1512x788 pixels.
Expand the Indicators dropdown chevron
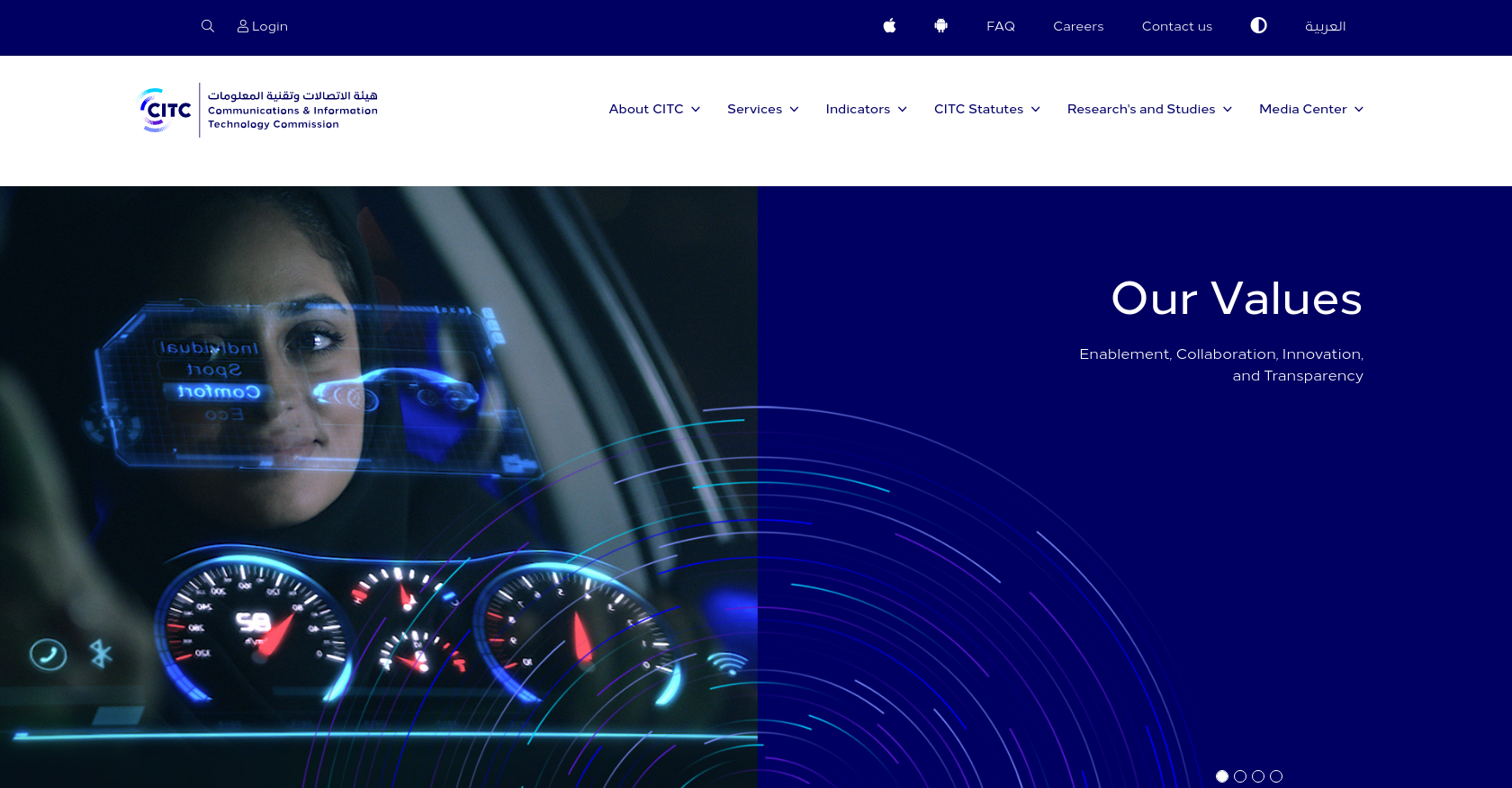point(902,110)
